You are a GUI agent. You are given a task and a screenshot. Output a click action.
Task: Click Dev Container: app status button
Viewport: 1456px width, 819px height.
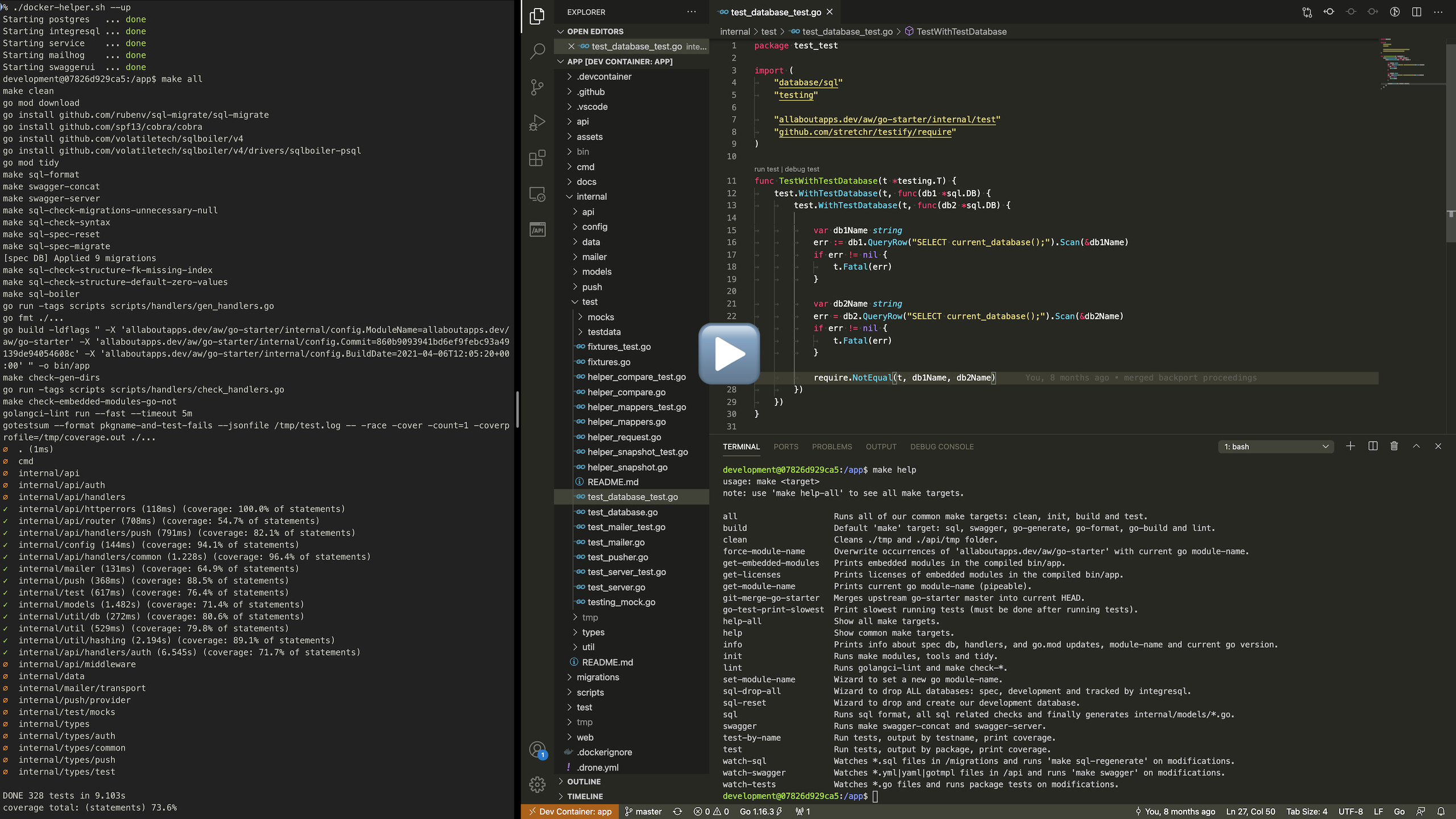pos(570,812)
